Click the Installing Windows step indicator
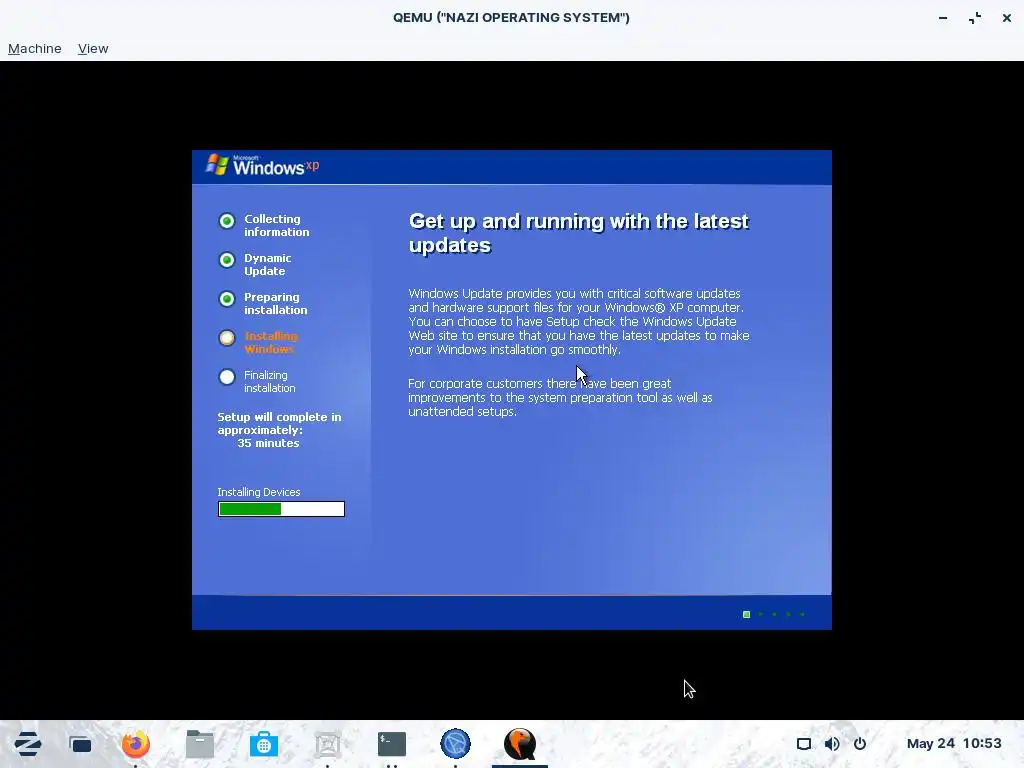This screenshot has width=1024, height=768. 227,338
